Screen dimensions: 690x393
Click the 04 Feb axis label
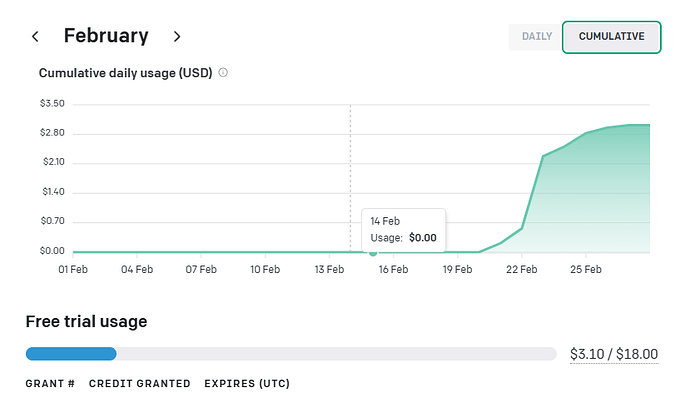[137, 269]
